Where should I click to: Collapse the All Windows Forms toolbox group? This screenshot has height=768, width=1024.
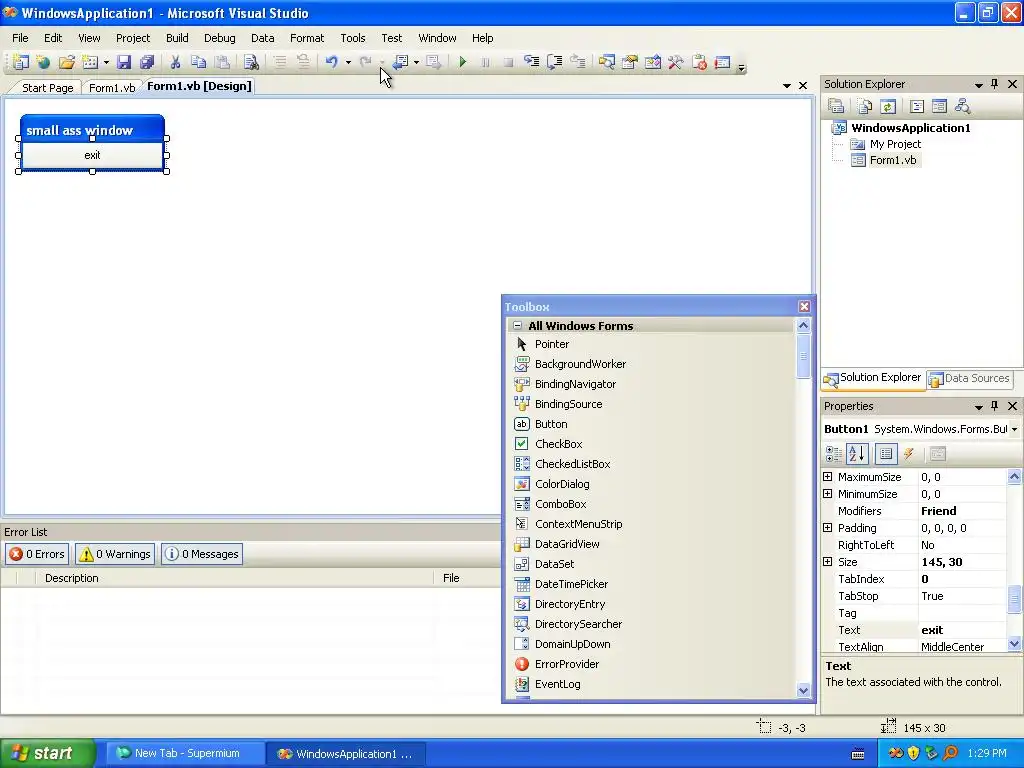[x=517, y=325]
